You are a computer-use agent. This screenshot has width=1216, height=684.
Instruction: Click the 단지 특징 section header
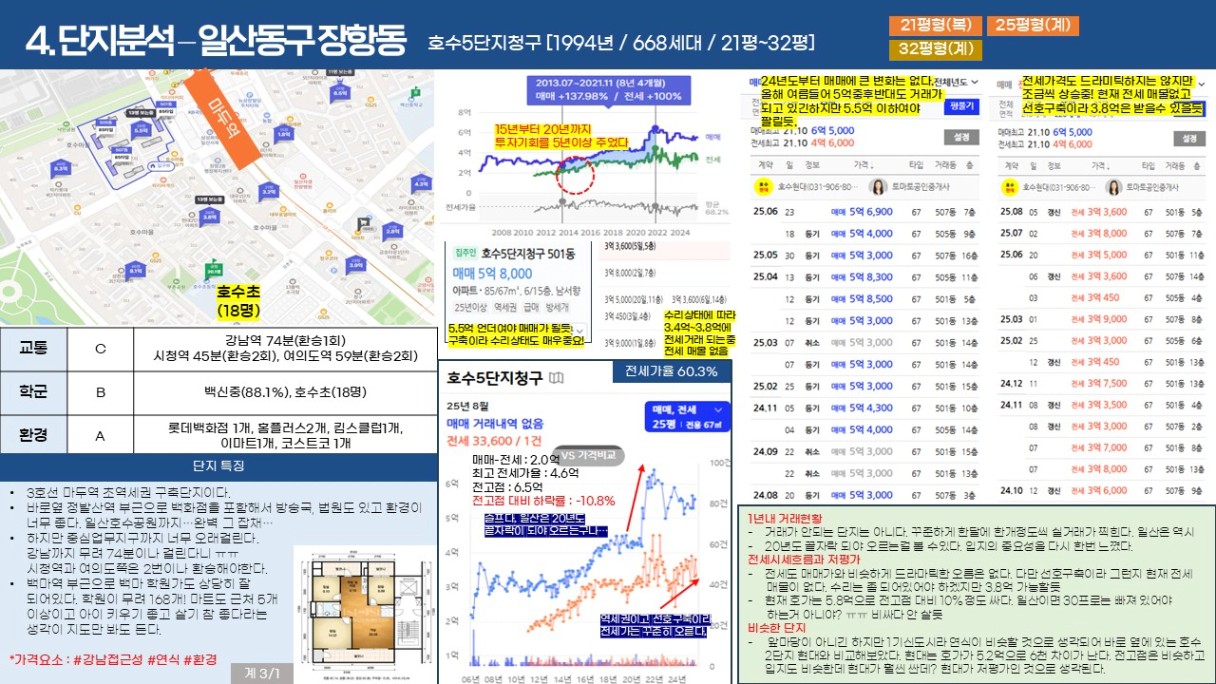(218, 466)
